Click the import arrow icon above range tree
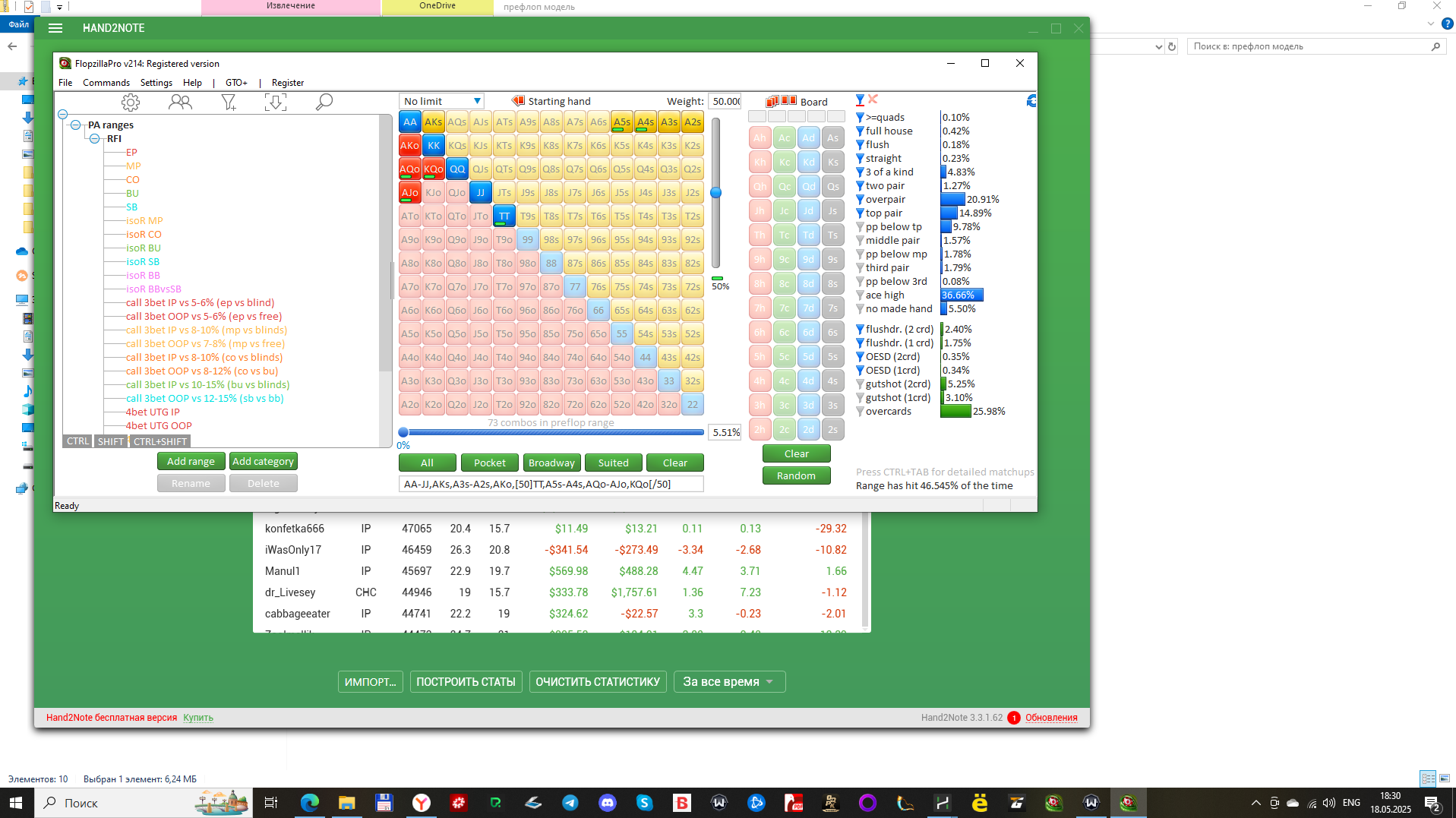 pyautogui.click(x=276, y=102)
